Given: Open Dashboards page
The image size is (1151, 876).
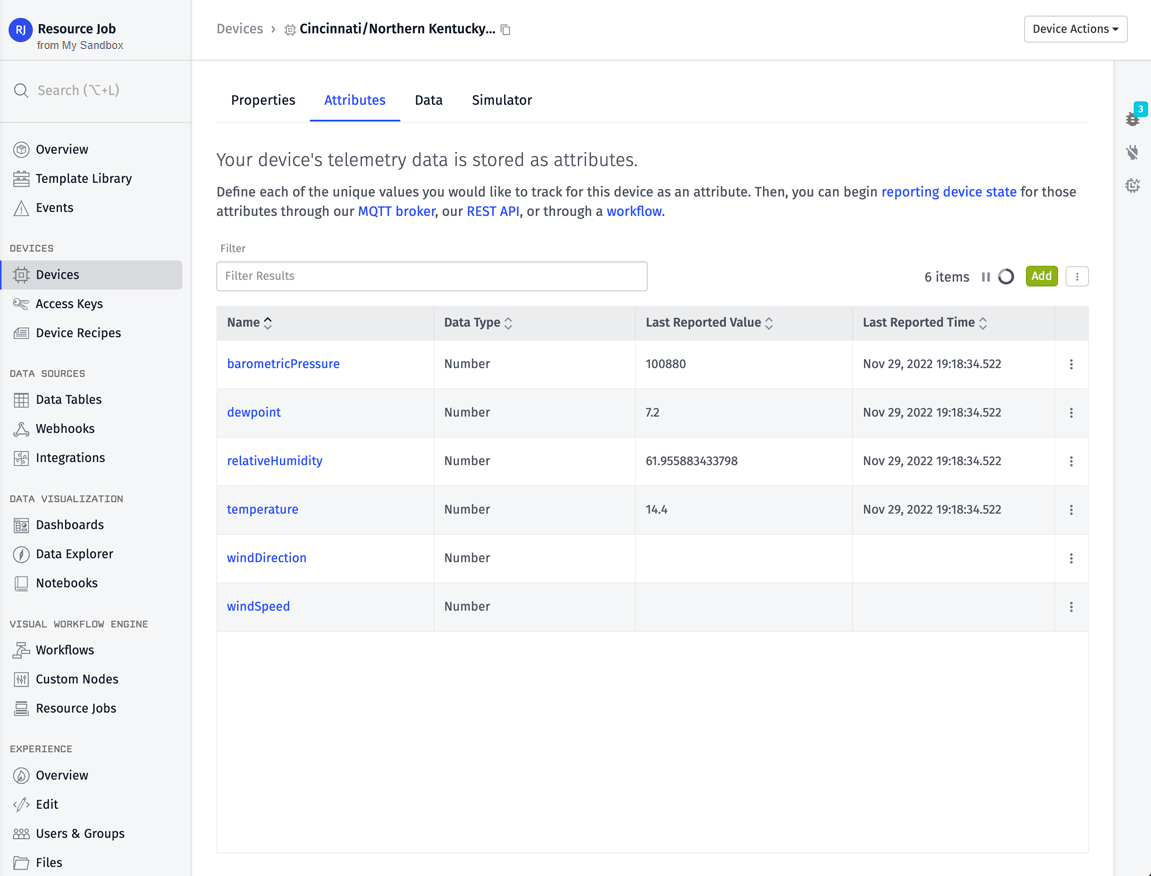Looking at the screenshot, I should coord(70,525).
